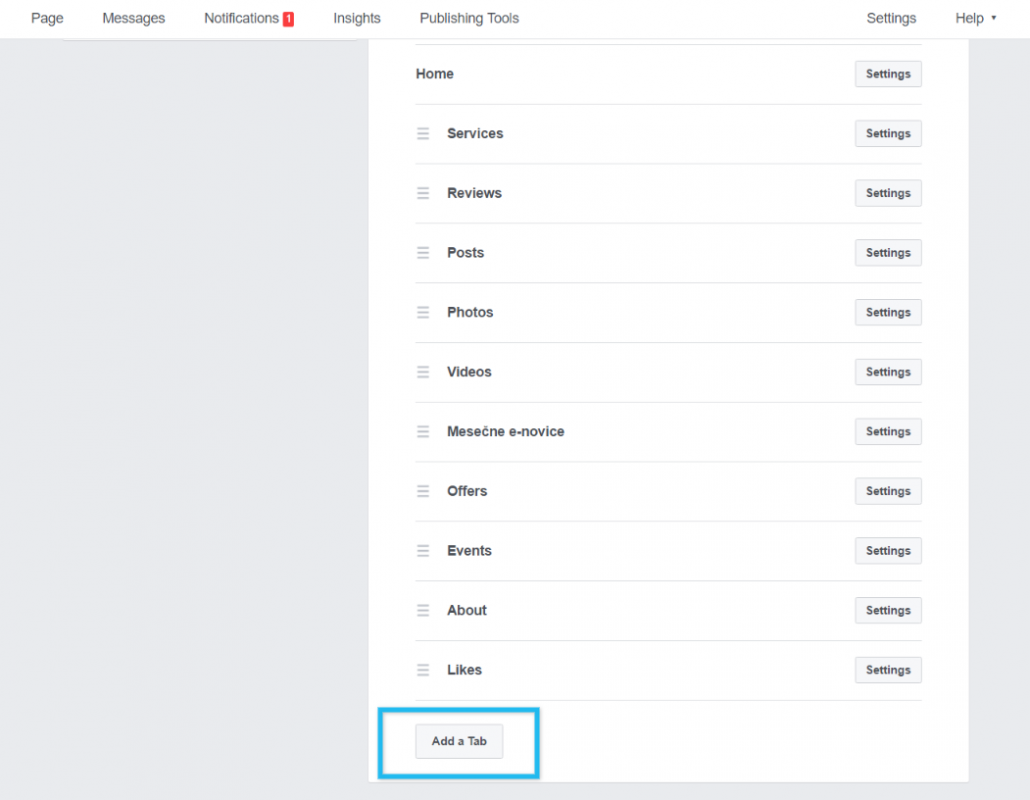
Task: Open the Insights menu item
Action: click(x=357, y=18)
